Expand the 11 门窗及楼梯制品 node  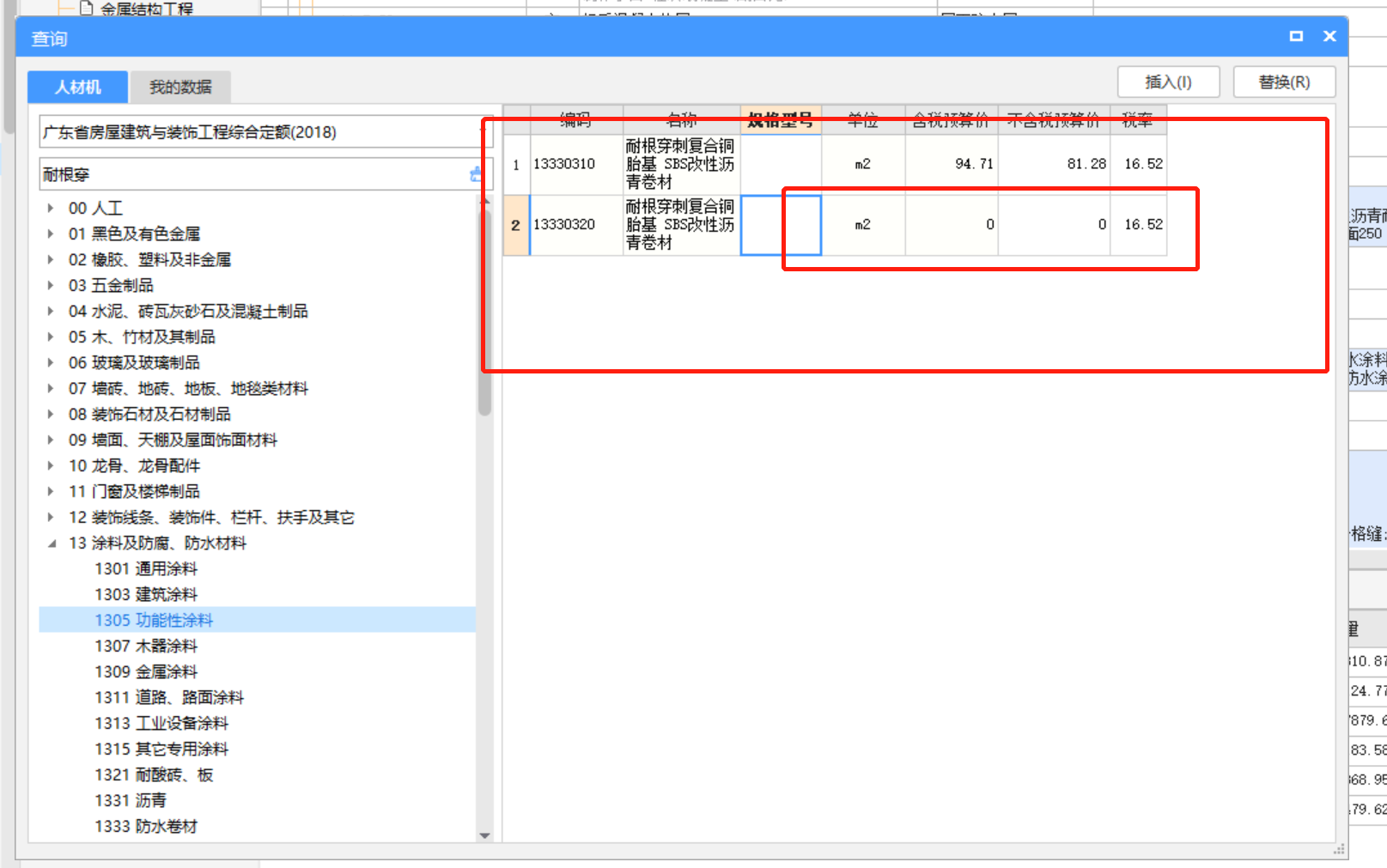51,491
